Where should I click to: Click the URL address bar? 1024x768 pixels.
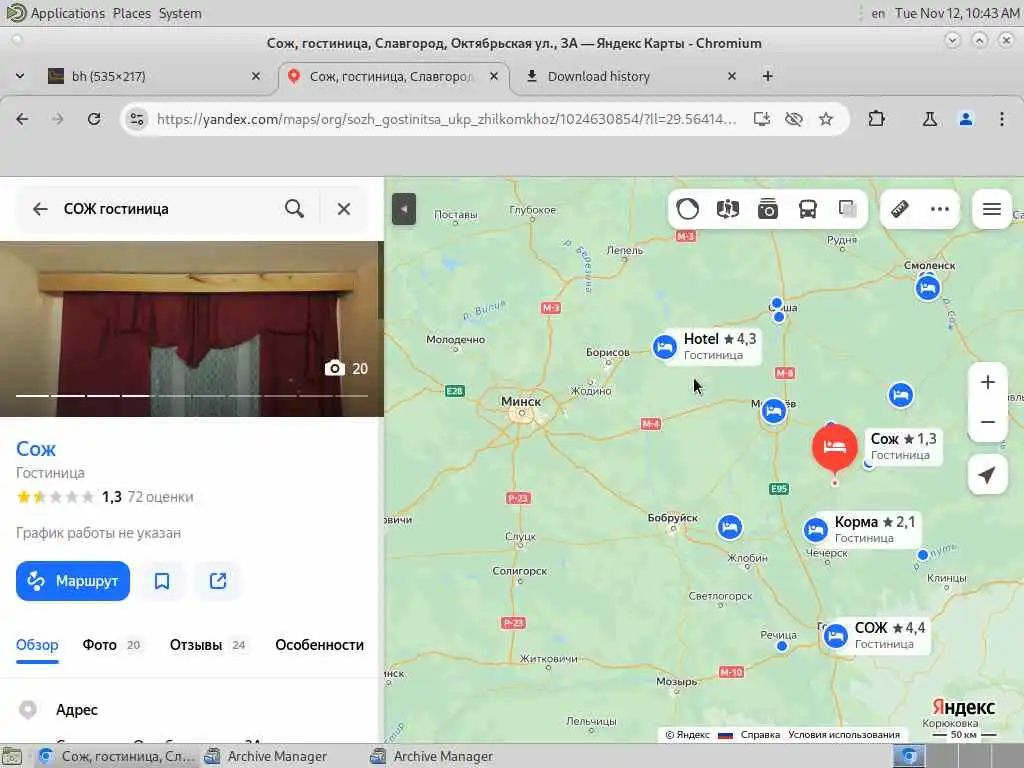[x=446, y=119]
